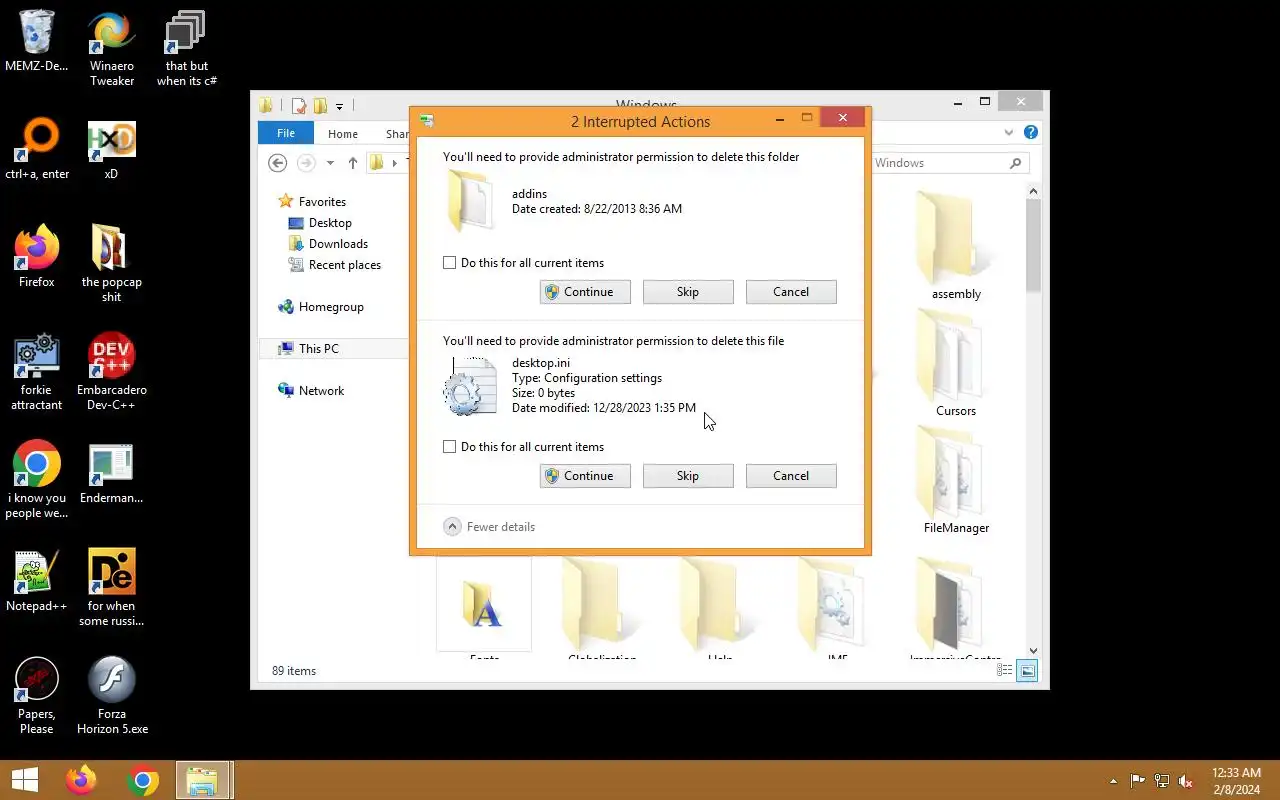Click the Search Windows input field

938,163
